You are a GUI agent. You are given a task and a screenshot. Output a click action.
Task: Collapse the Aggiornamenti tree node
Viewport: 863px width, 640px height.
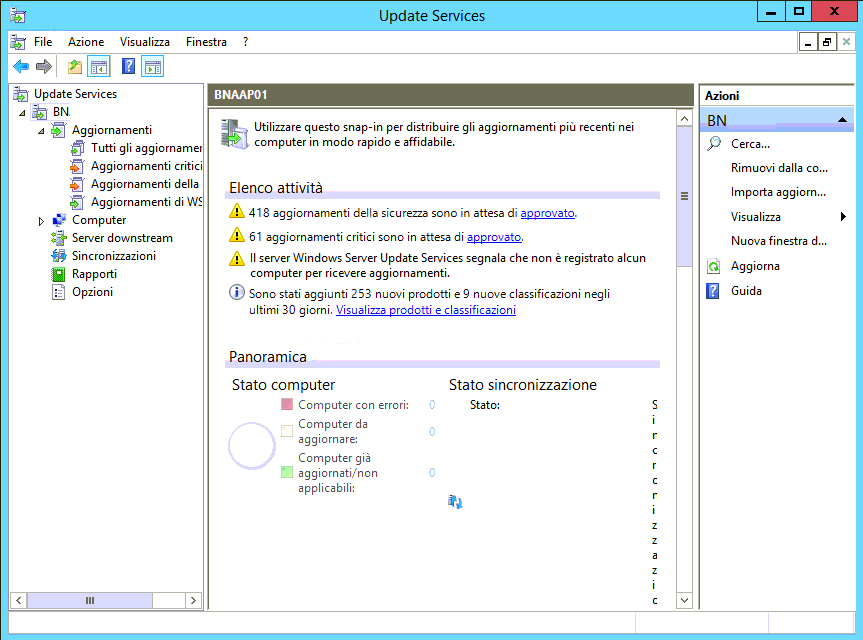[41, 130]
